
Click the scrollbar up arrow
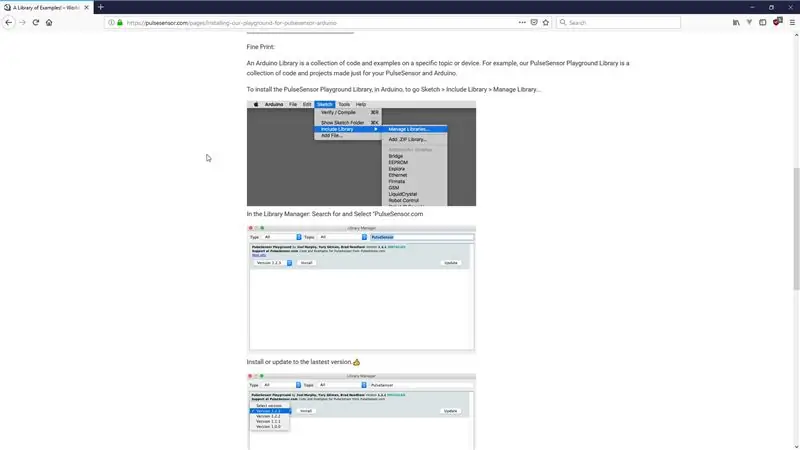[796, 35]
